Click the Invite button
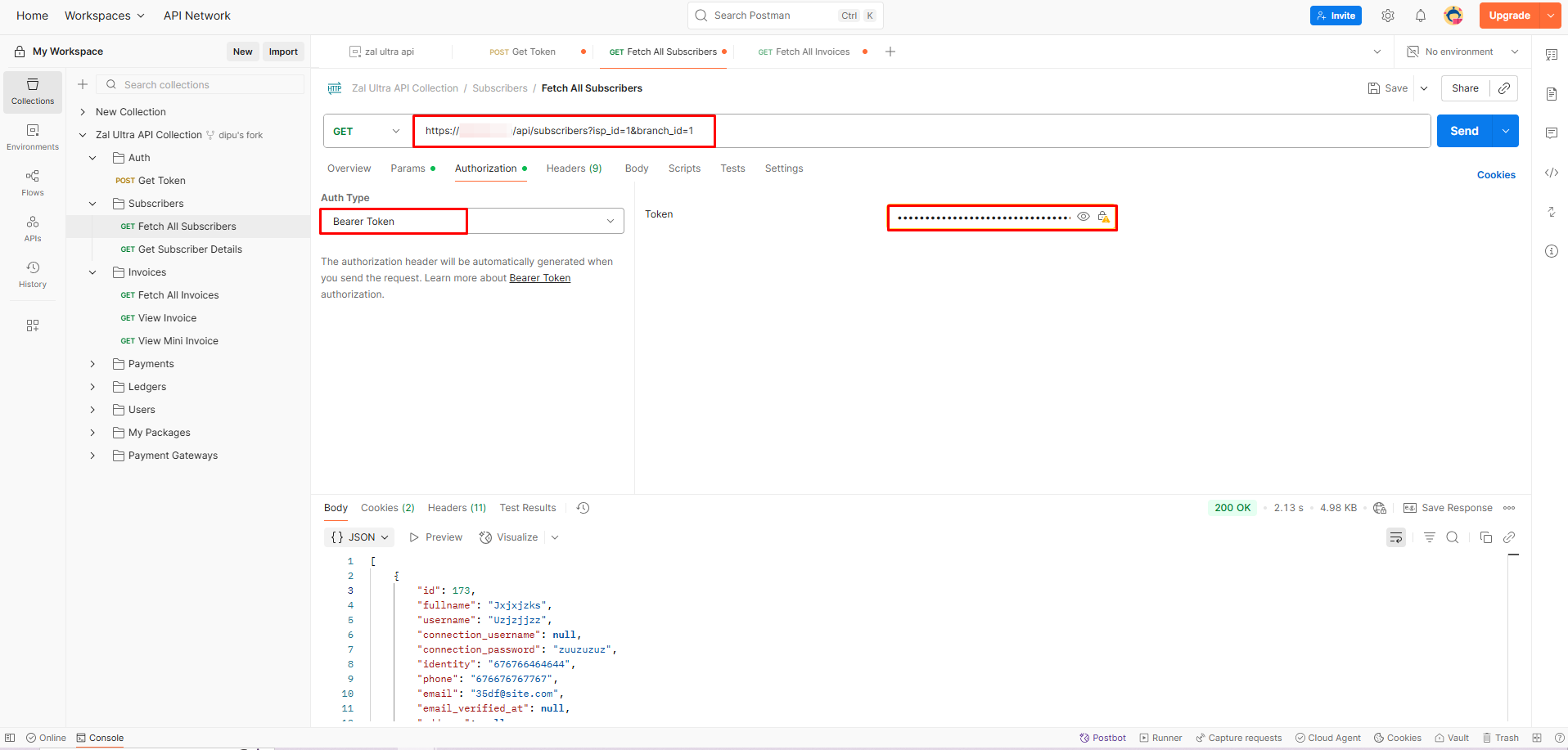This screenshot has width=1568, height=750. pos(1336,16)
